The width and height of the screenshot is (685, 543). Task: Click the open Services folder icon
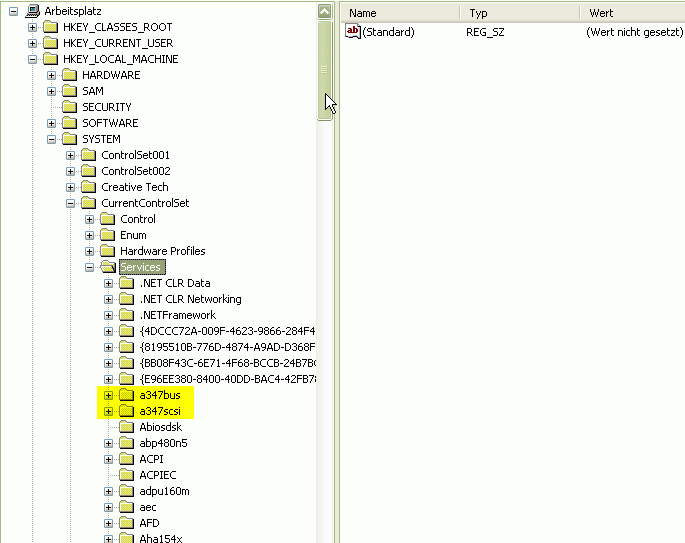(x=108, y=267)
